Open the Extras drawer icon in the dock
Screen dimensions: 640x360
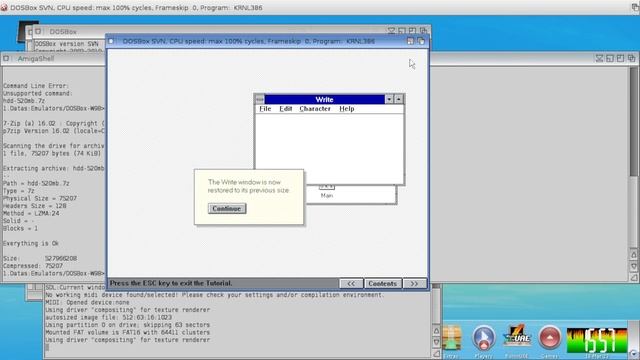[452, 339]
